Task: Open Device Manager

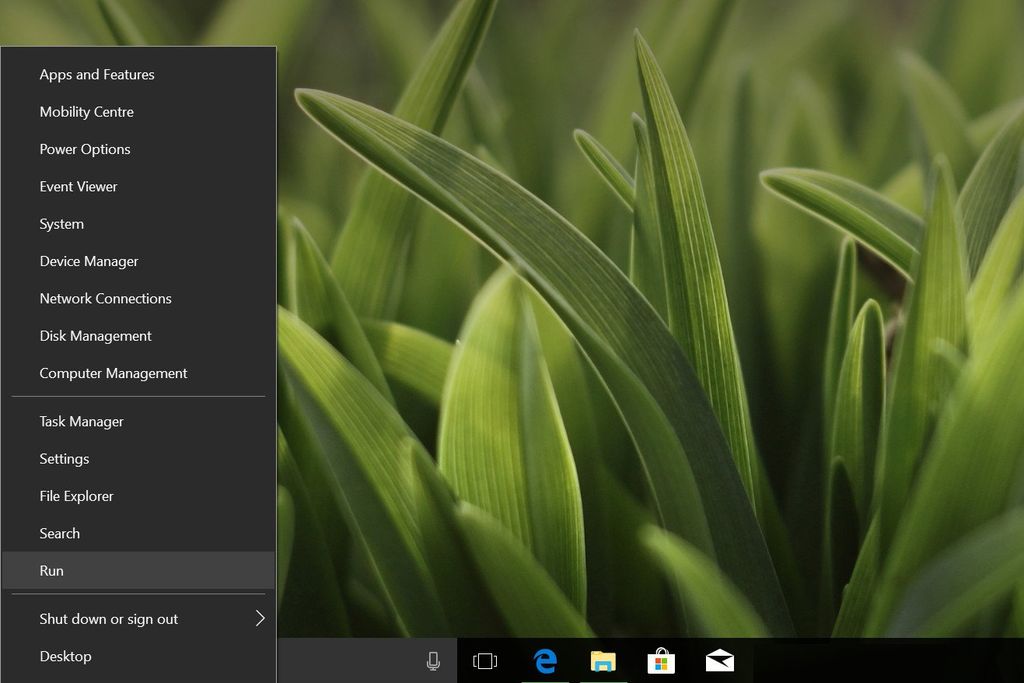Action: 88,261
